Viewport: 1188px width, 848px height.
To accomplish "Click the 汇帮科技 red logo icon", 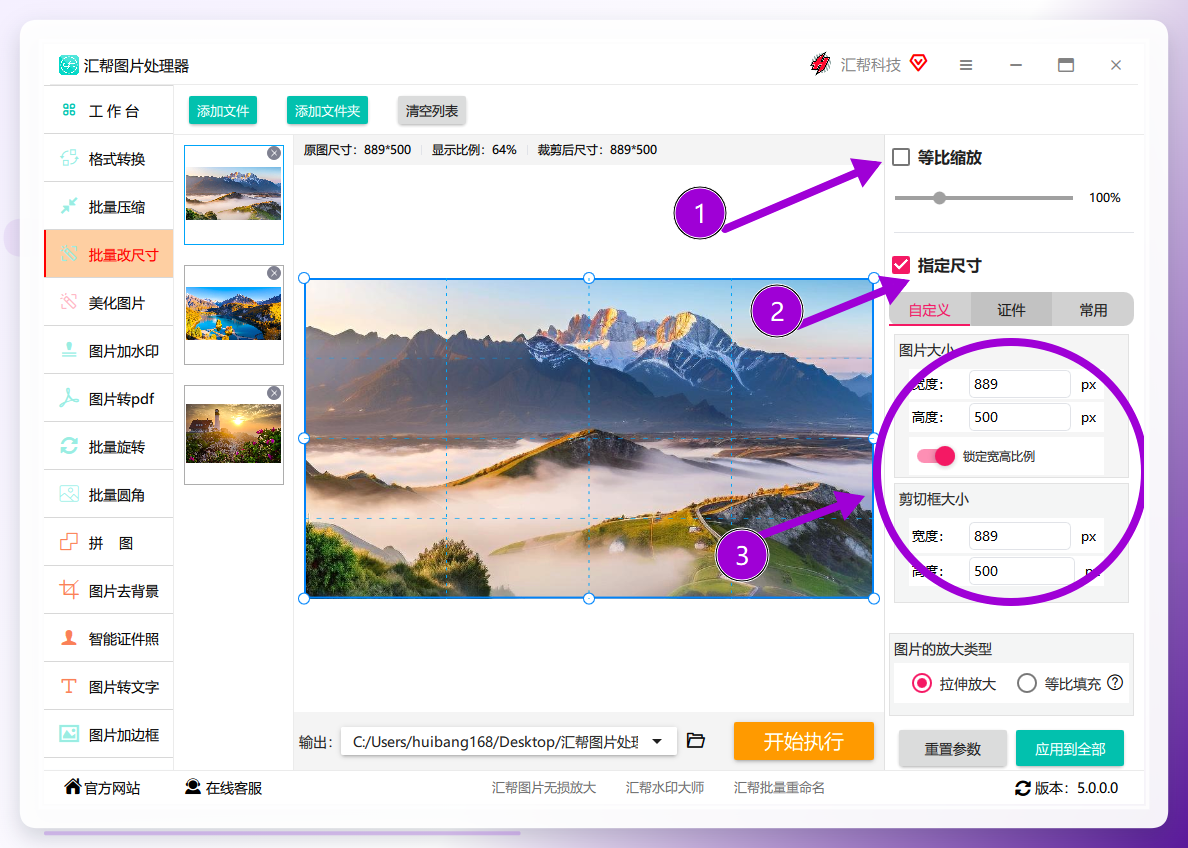I will tap(821, 64).
